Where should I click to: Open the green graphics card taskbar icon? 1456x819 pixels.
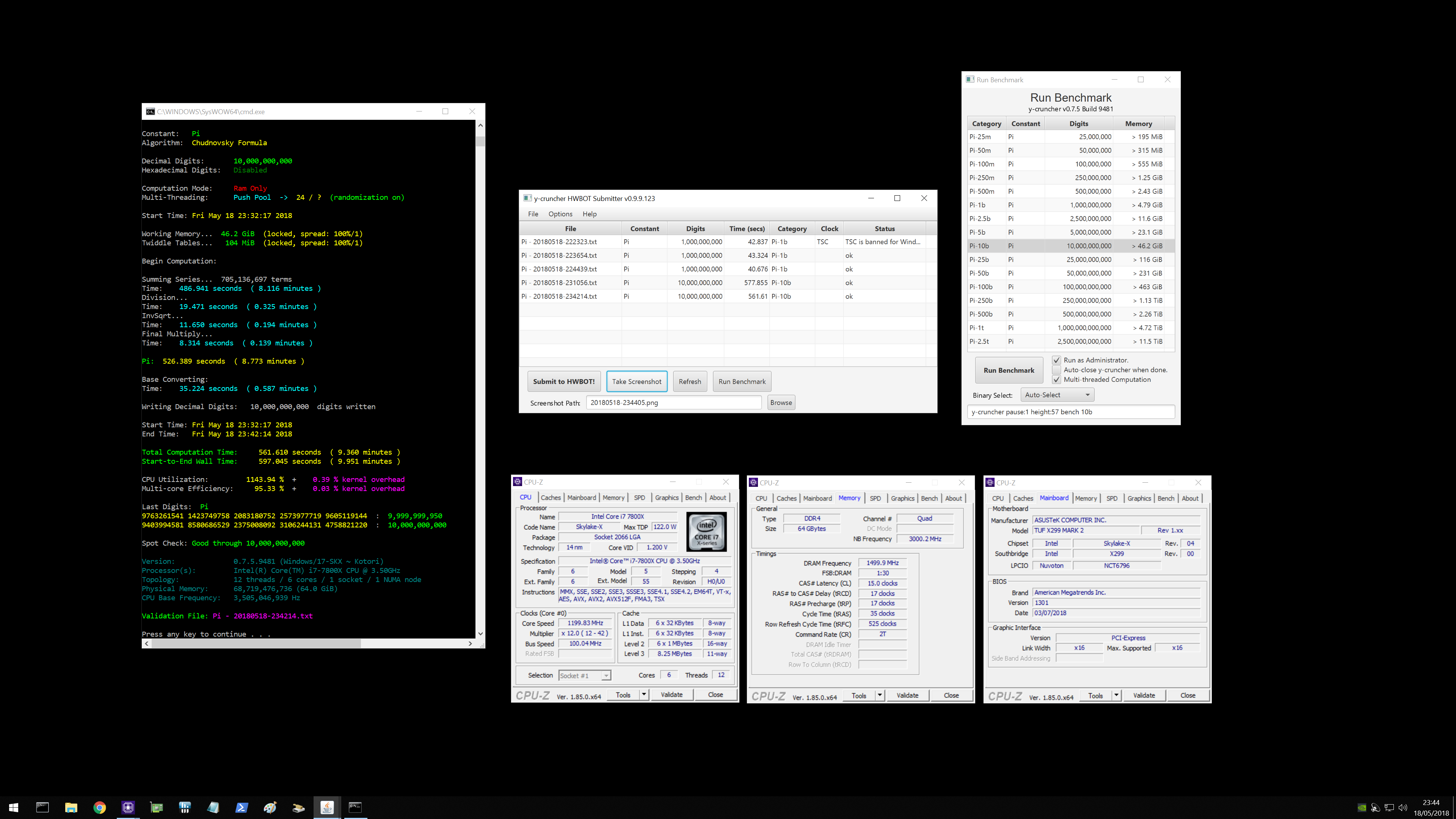156,807
